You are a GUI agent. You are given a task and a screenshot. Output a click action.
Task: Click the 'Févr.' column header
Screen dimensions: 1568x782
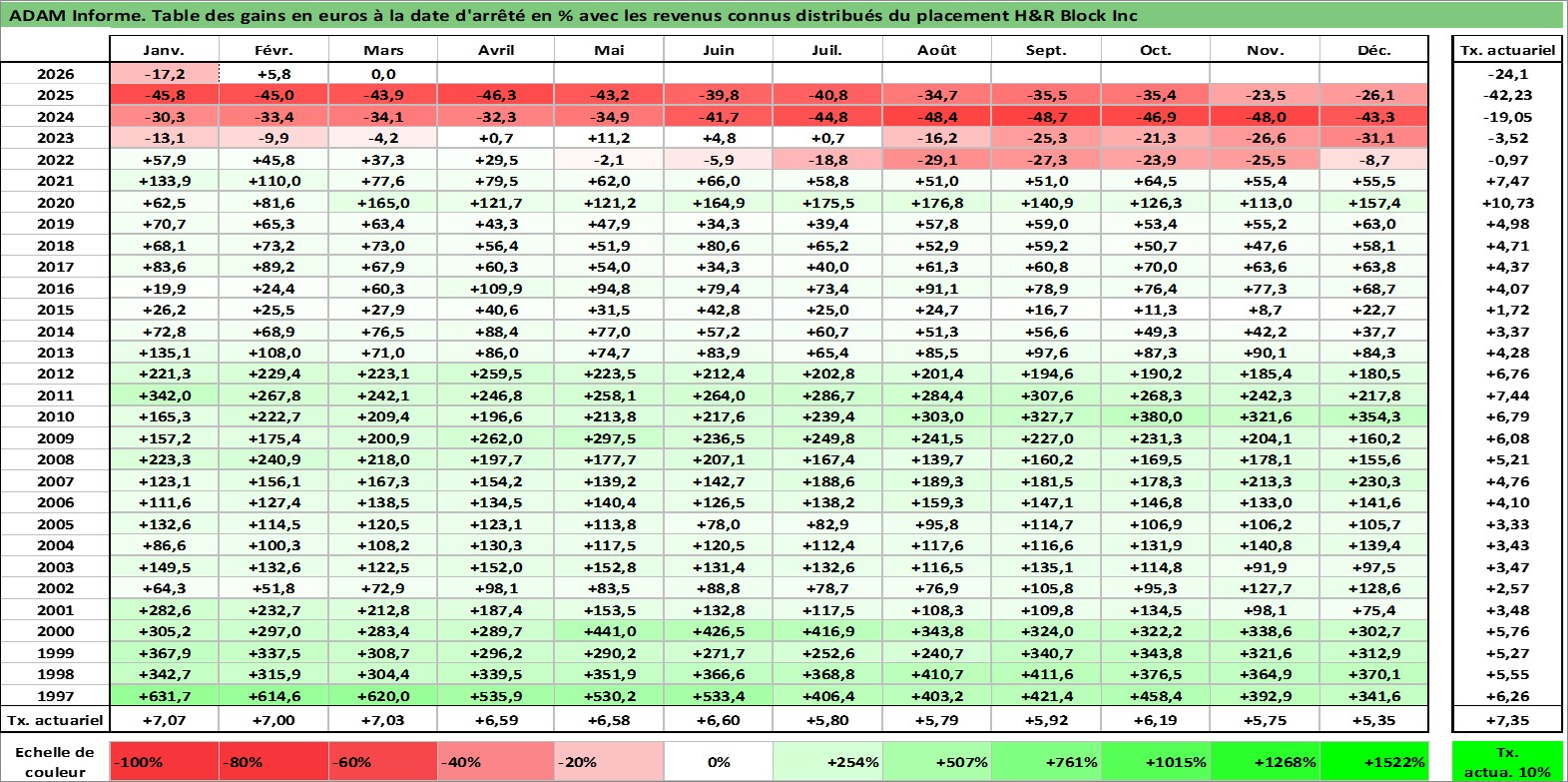[273, 50]
